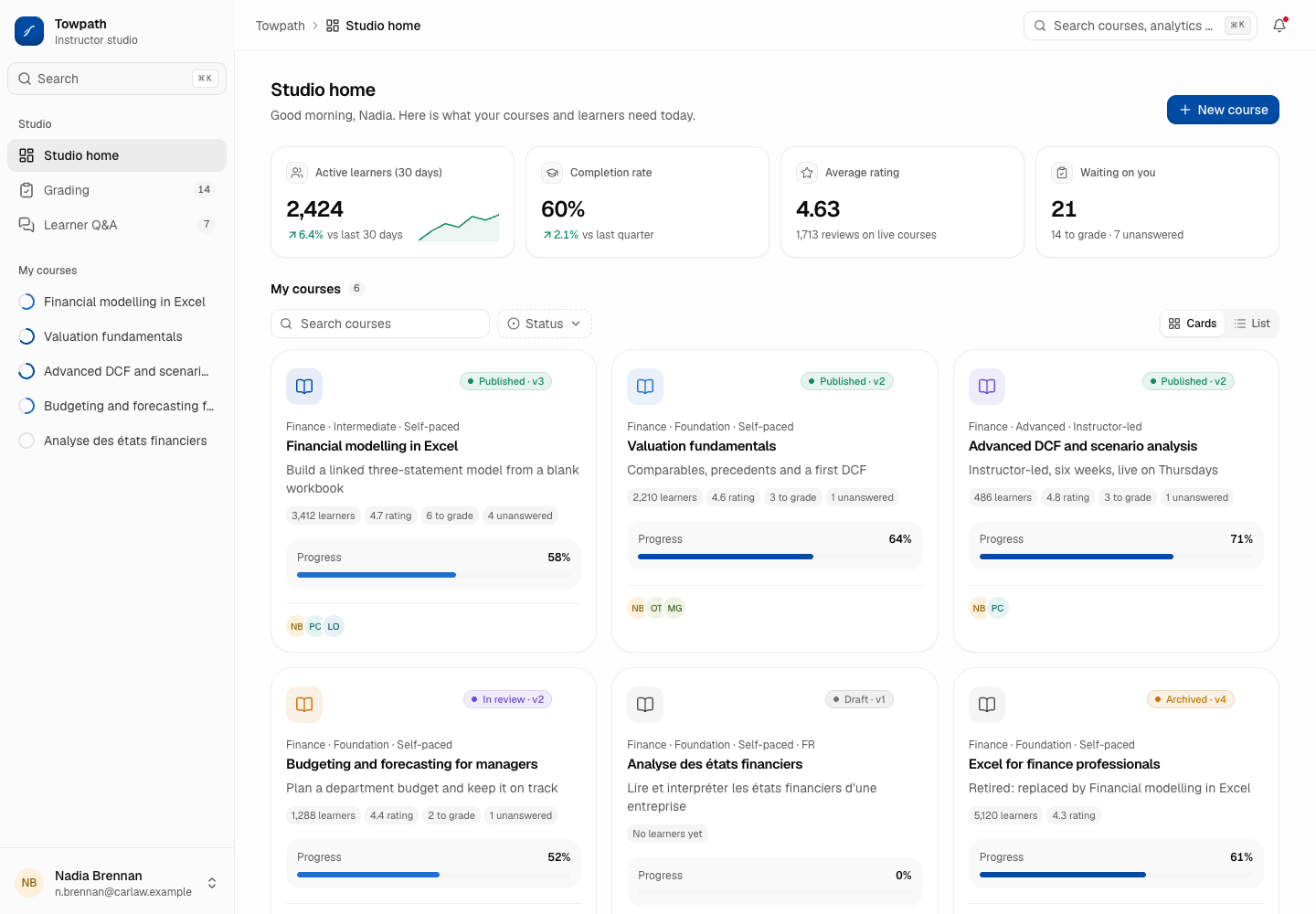Expand the Nadia Brennan account switcher
The width and height of the screenshot is (1316, 914).
[212, 883]
